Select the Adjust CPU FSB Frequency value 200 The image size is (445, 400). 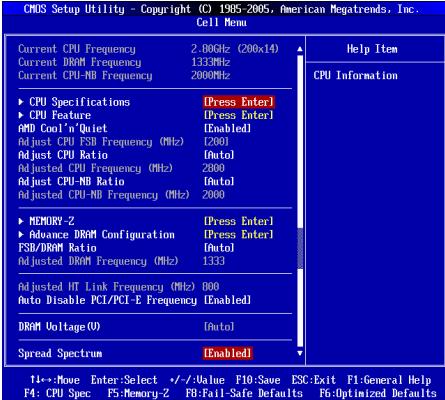tap(216, 142)
